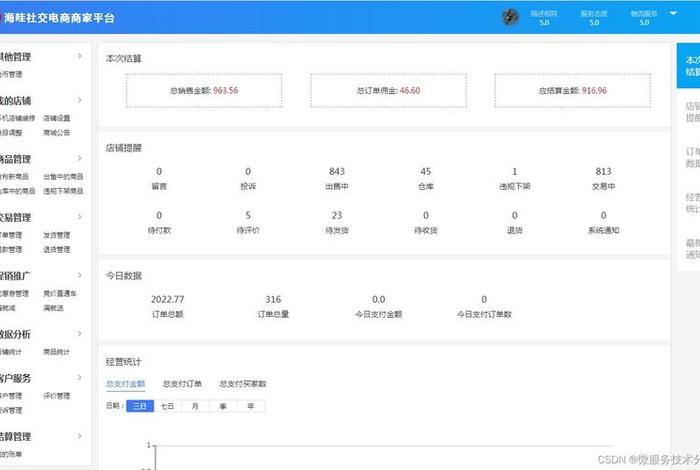Click the 应结算金额 916.96 box

573,91
